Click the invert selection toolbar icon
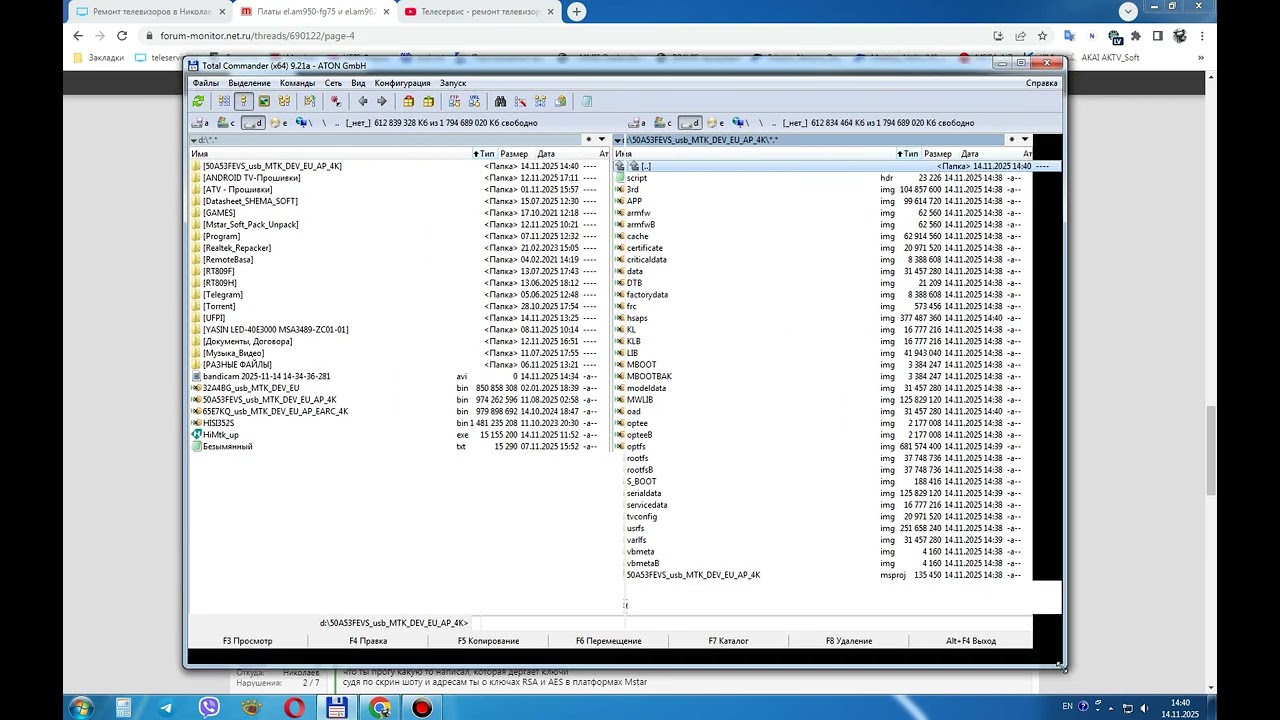Screen dimensions: 1280x720 pyautogui.click(x=335, y=101)
